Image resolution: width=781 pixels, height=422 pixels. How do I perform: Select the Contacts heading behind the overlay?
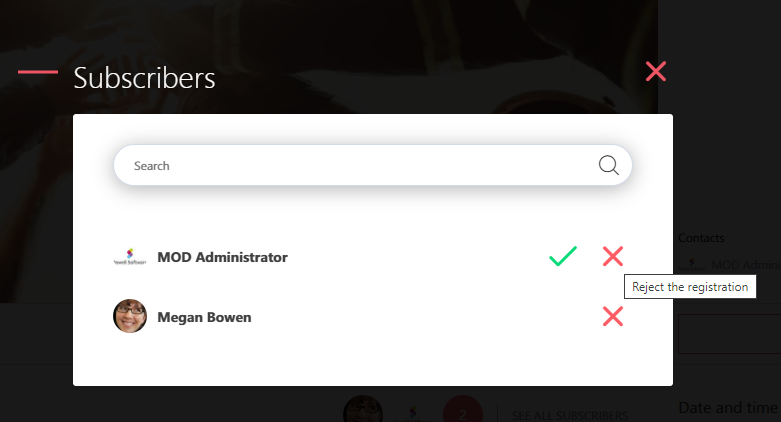click(701, 238)
